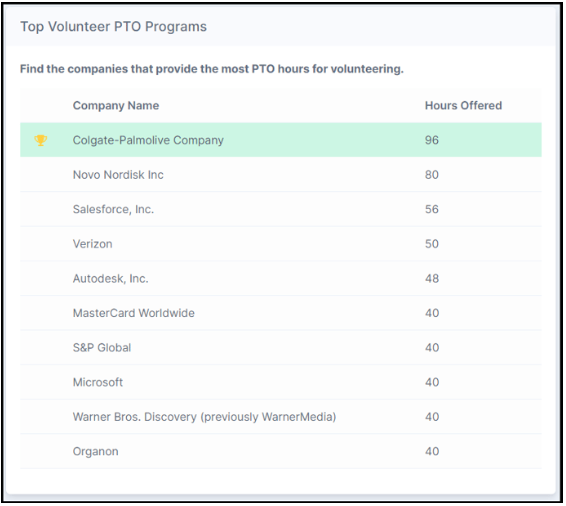The width and height of the screenshot is (566, 506).
Task: Click MasterCard Worldwide company name
Action: pos(134,313)
